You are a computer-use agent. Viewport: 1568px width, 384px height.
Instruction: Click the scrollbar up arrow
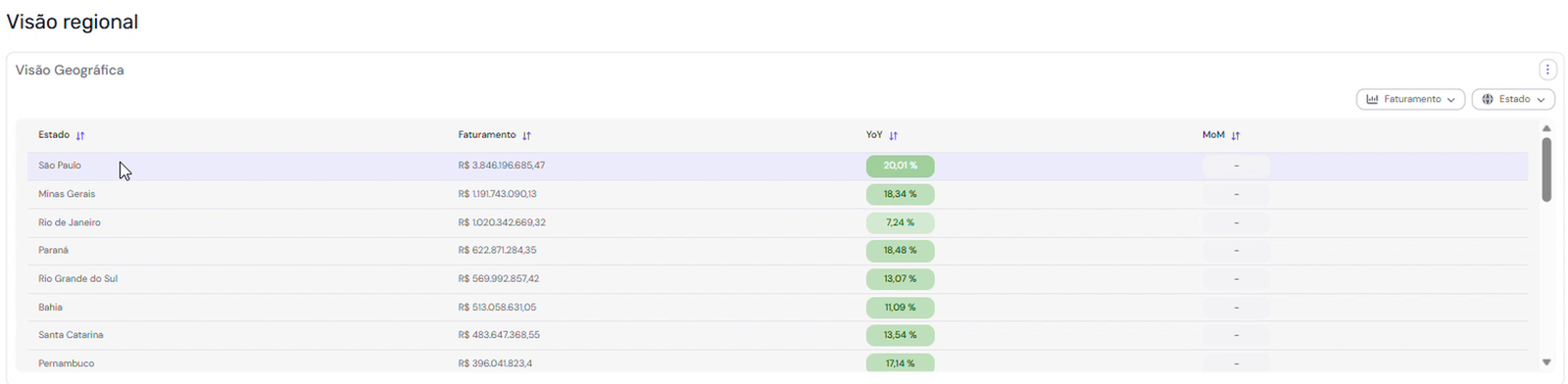click(x=1546, y=128)
